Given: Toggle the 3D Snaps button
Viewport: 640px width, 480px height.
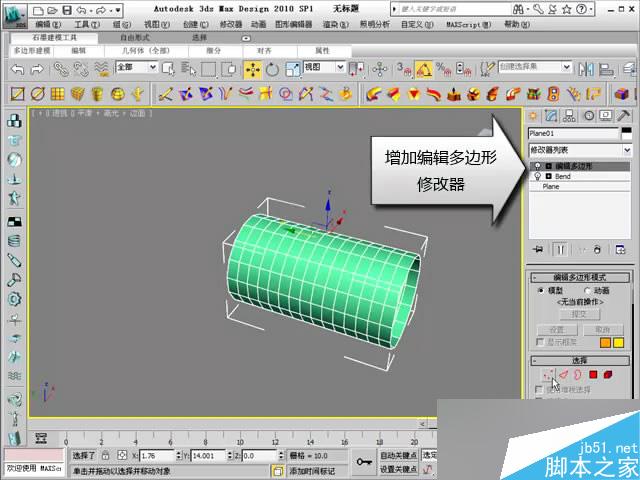Looking at the screenshot, I should (404, 69).
